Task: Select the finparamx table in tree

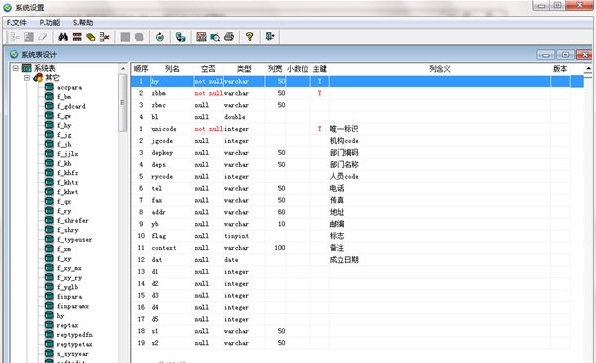Action: click(73, 306)
